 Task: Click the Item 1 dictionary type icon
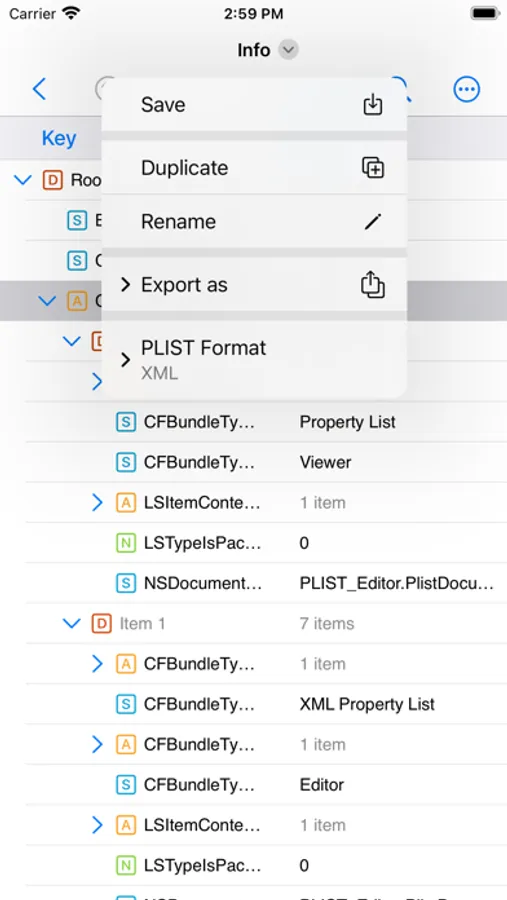102,623
